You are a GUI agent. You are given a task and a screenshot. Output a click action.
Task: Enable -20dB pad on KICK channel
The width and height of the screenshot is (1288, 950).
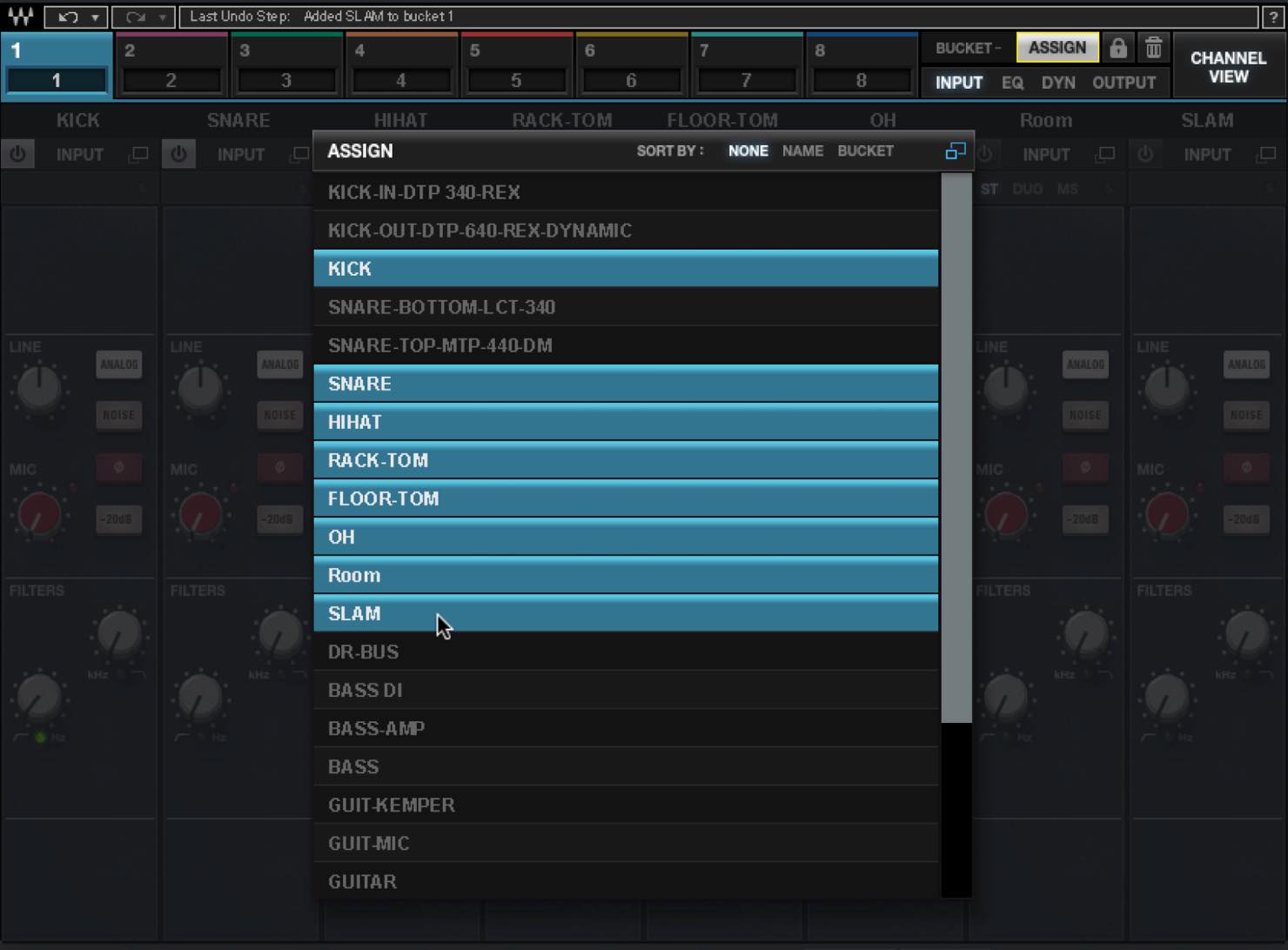tap(118, 519)
